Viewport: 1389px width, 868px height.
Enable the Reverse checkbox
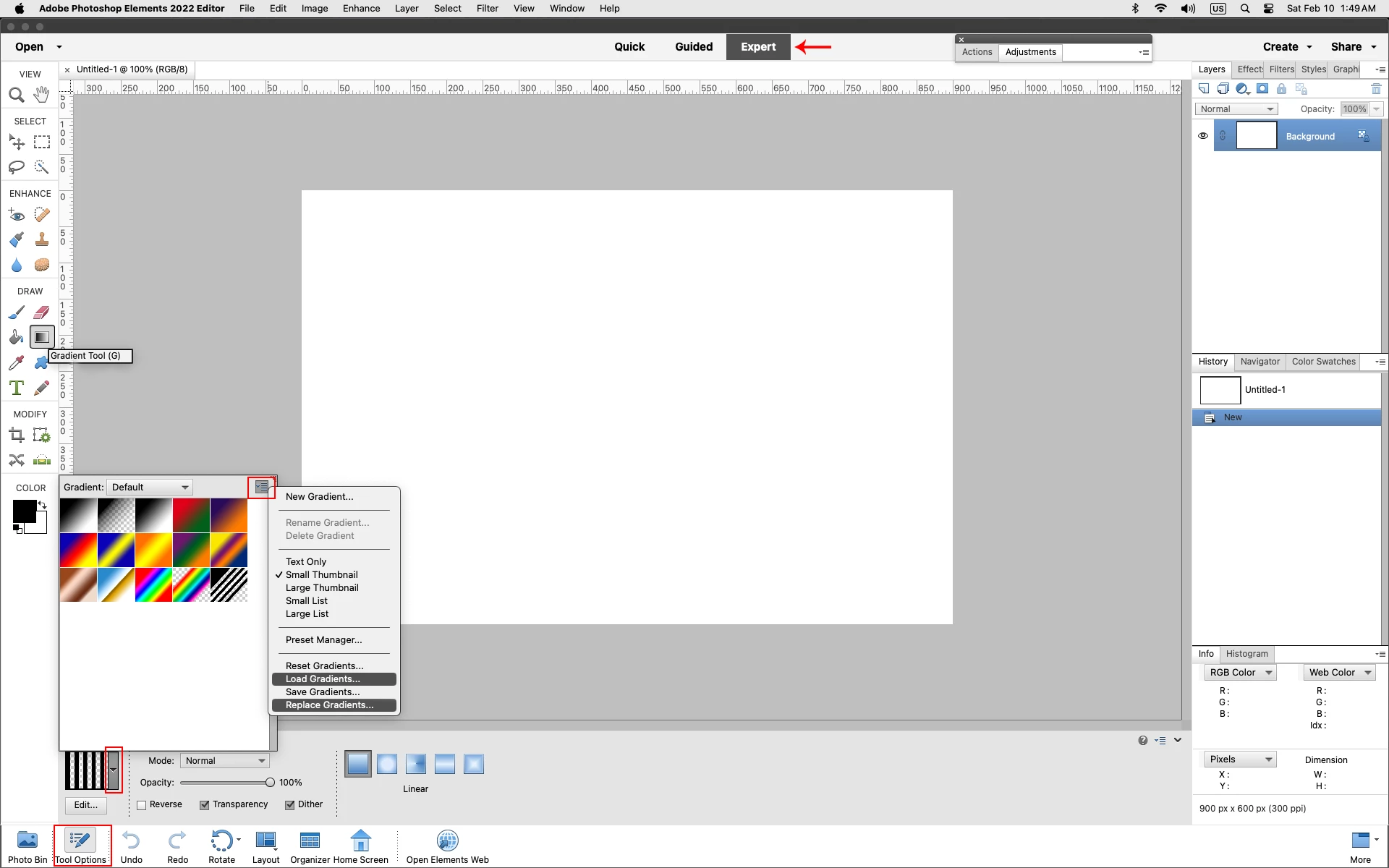click(142, 805)
